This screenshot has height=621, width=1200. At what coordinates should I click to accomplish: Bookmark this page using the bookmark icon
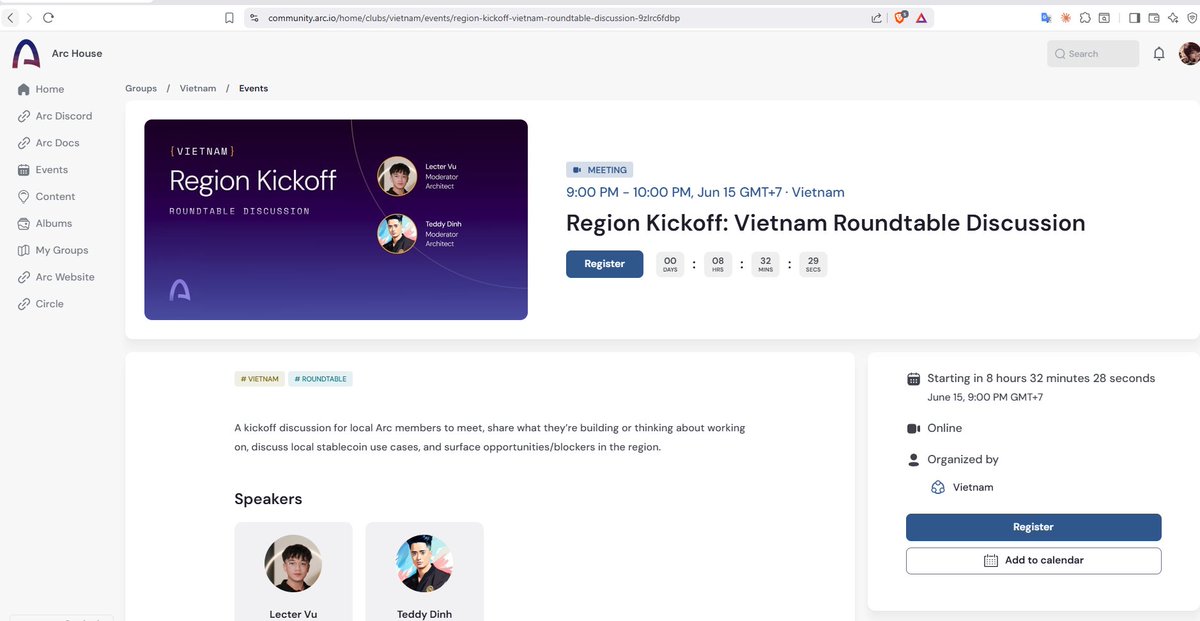click(x=229, y=18)
